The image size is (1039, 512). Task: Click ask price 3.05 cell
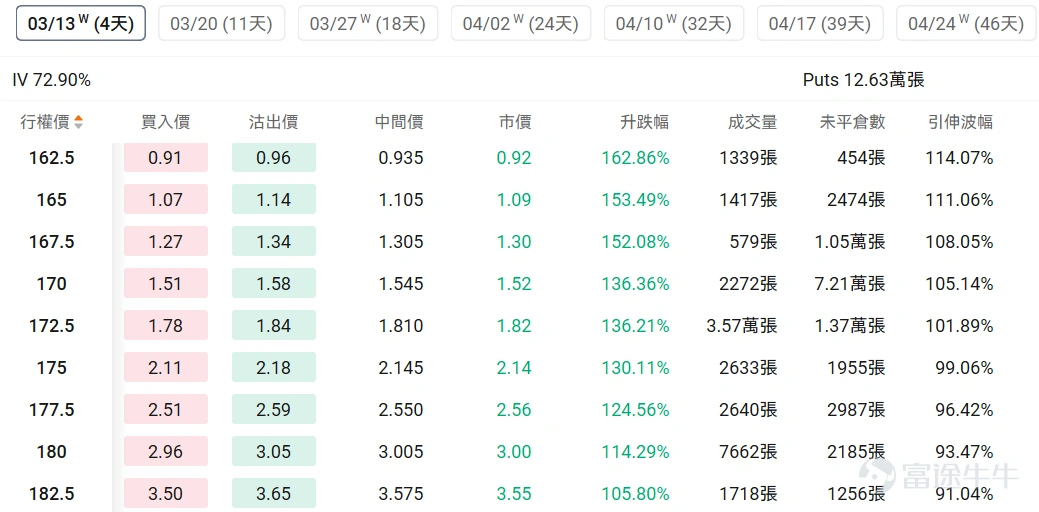point(274,451)
